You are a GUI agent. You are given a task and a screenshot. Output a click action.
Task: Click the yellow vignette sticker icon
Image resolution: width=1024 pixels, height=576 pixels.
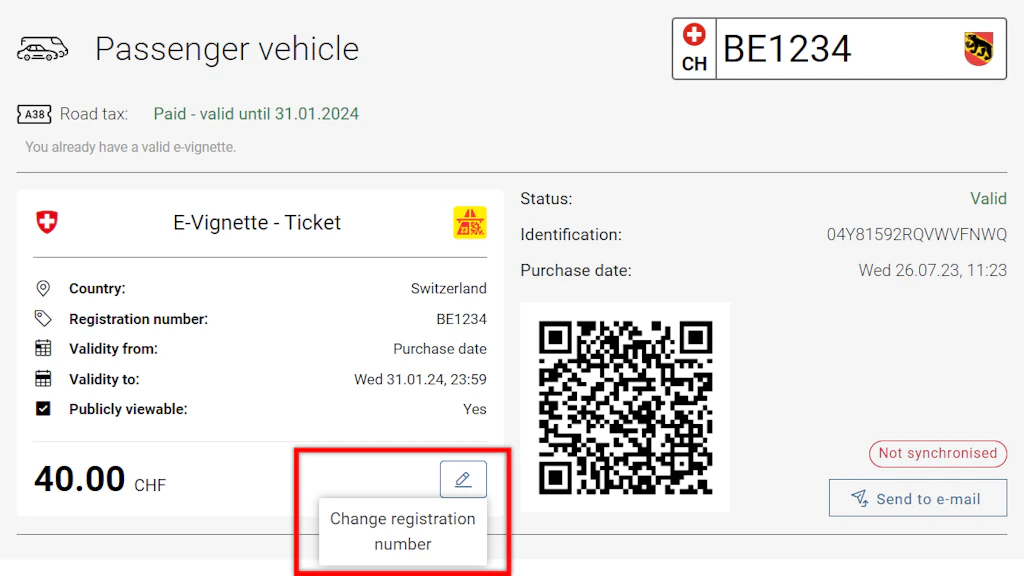click(470, 223)
